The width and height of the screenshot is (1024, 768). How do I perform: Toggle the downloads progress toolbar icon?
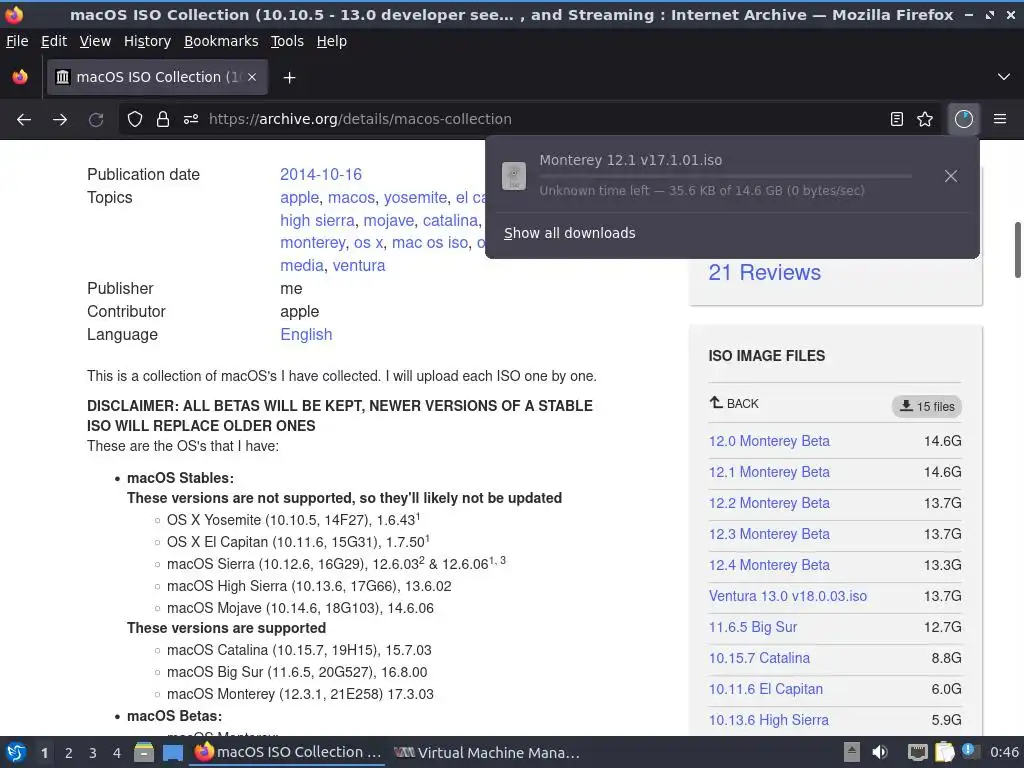(x=964, y=119)
